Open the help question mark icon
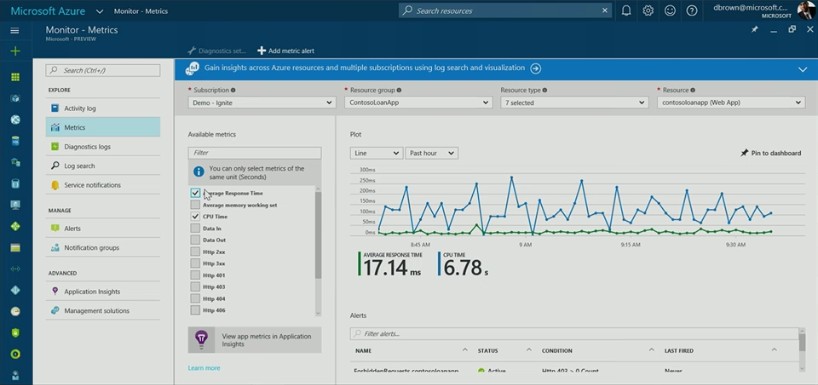 tap(692, 10)
